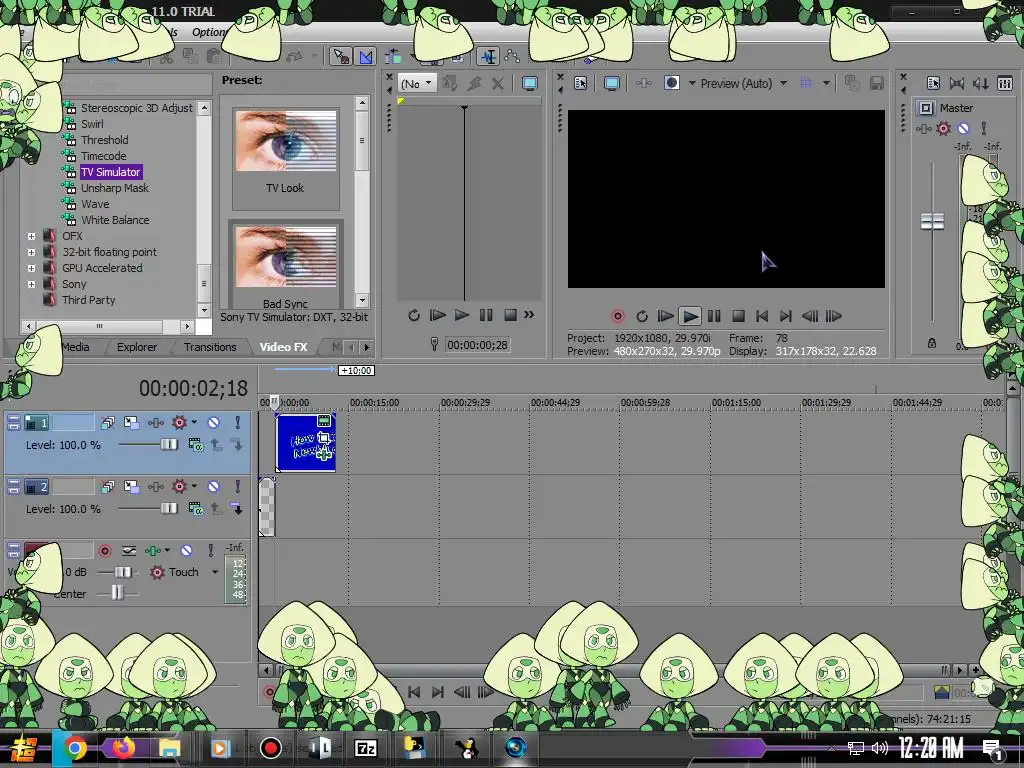Choose the Bad Sync preset thumbnail
1024x768 pixels.
pyautogui.click(x=286, y=257)
